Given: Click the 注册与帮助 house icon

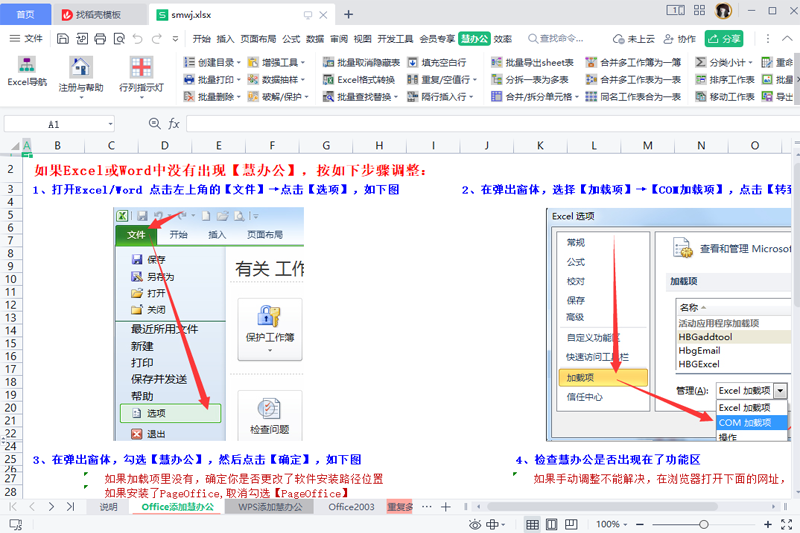Looking at the screenshot, I should pos(81,67).
